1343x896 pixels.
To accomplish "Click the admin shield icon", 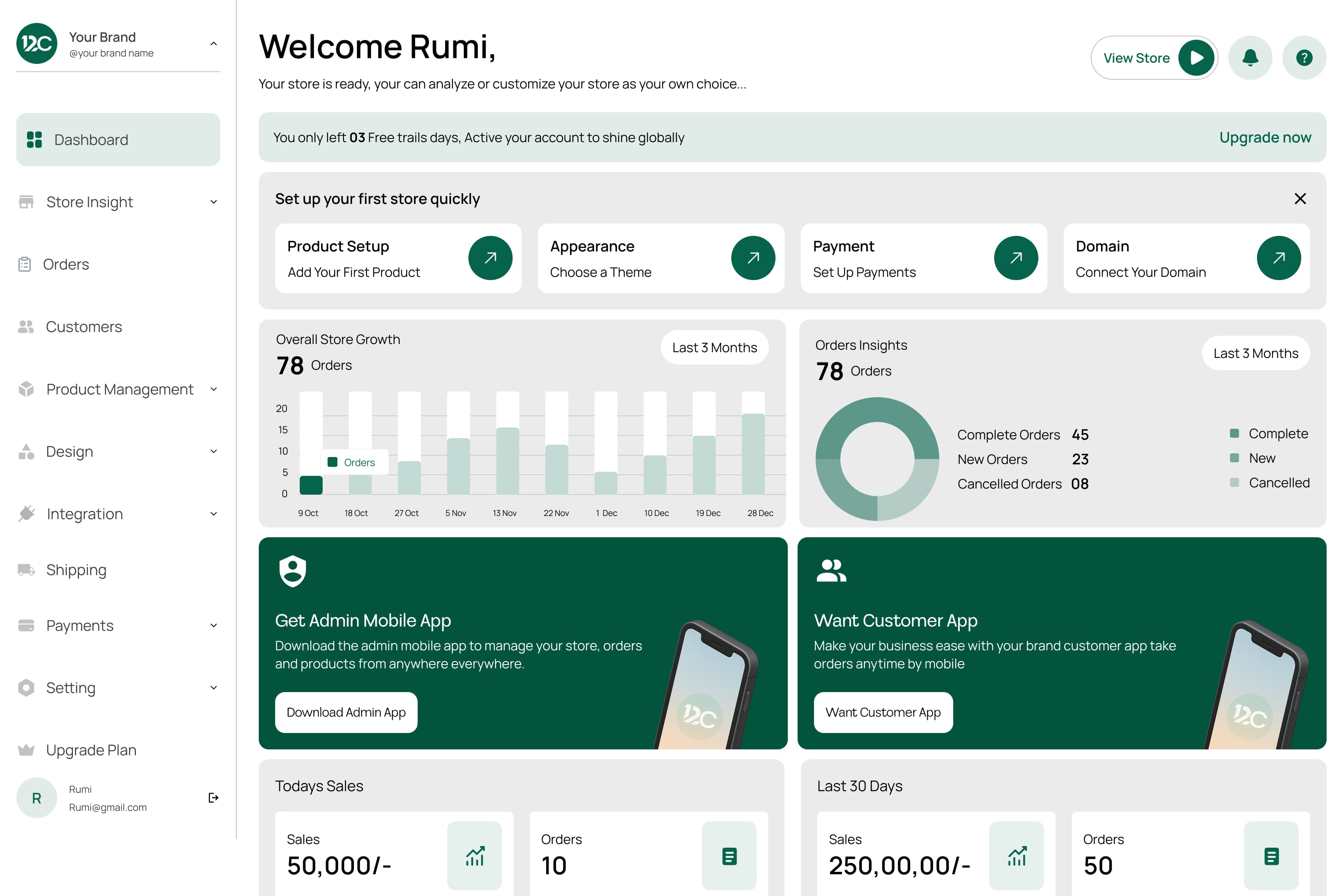I will click(x=292, y=571).
